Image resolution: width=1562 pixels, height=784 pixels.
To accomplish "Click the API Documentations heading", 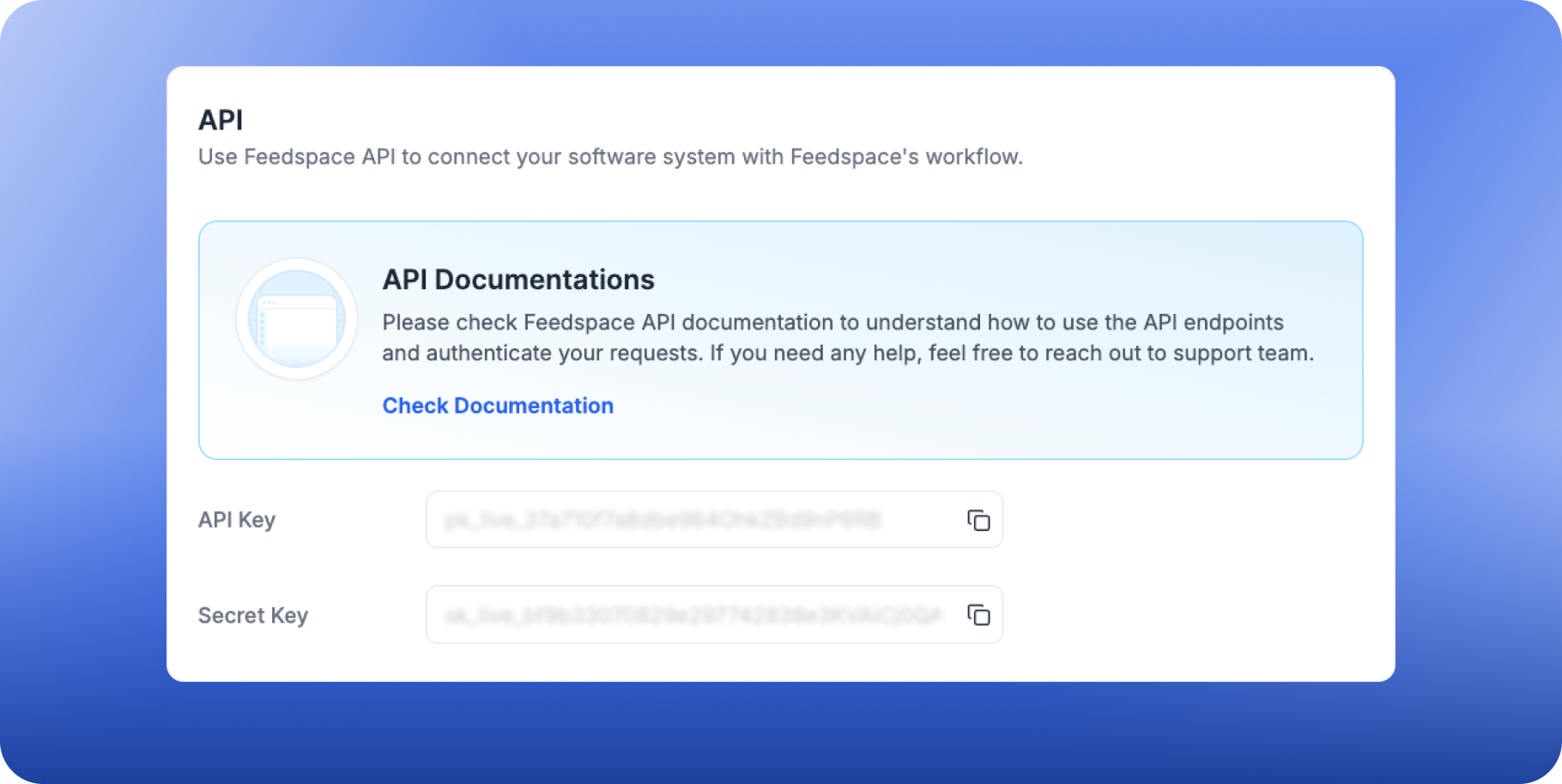I will (x=518, y=279).
